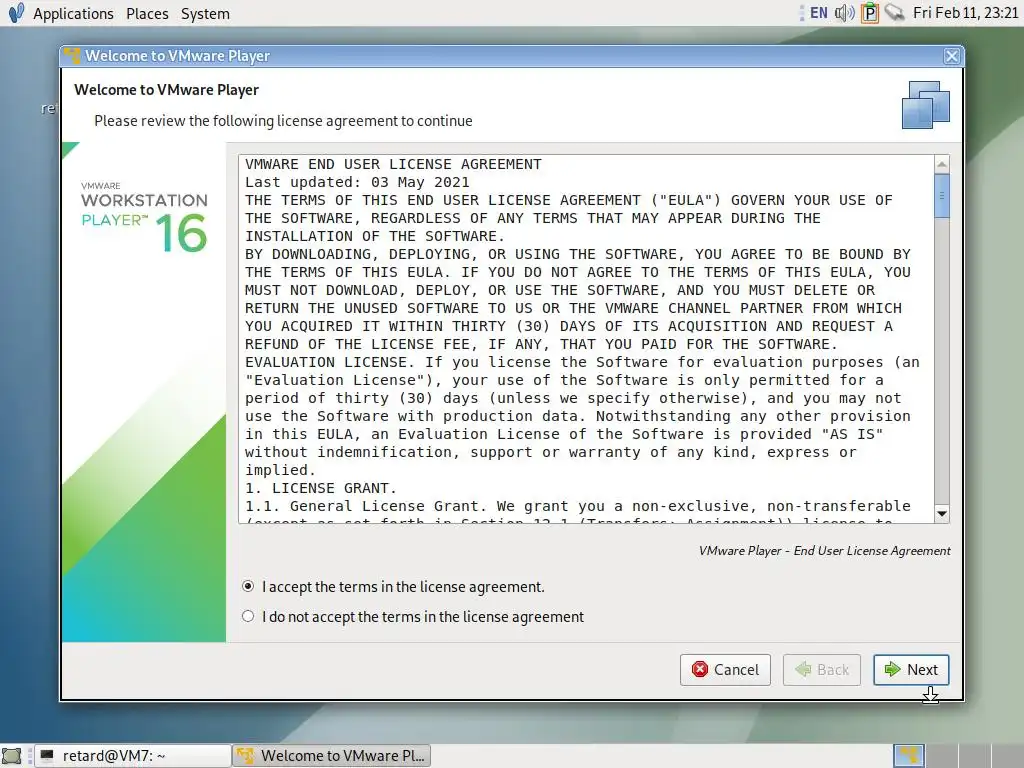Click the P tray icon in top panel
The image size is (1024, 768).
coord(870,12)
